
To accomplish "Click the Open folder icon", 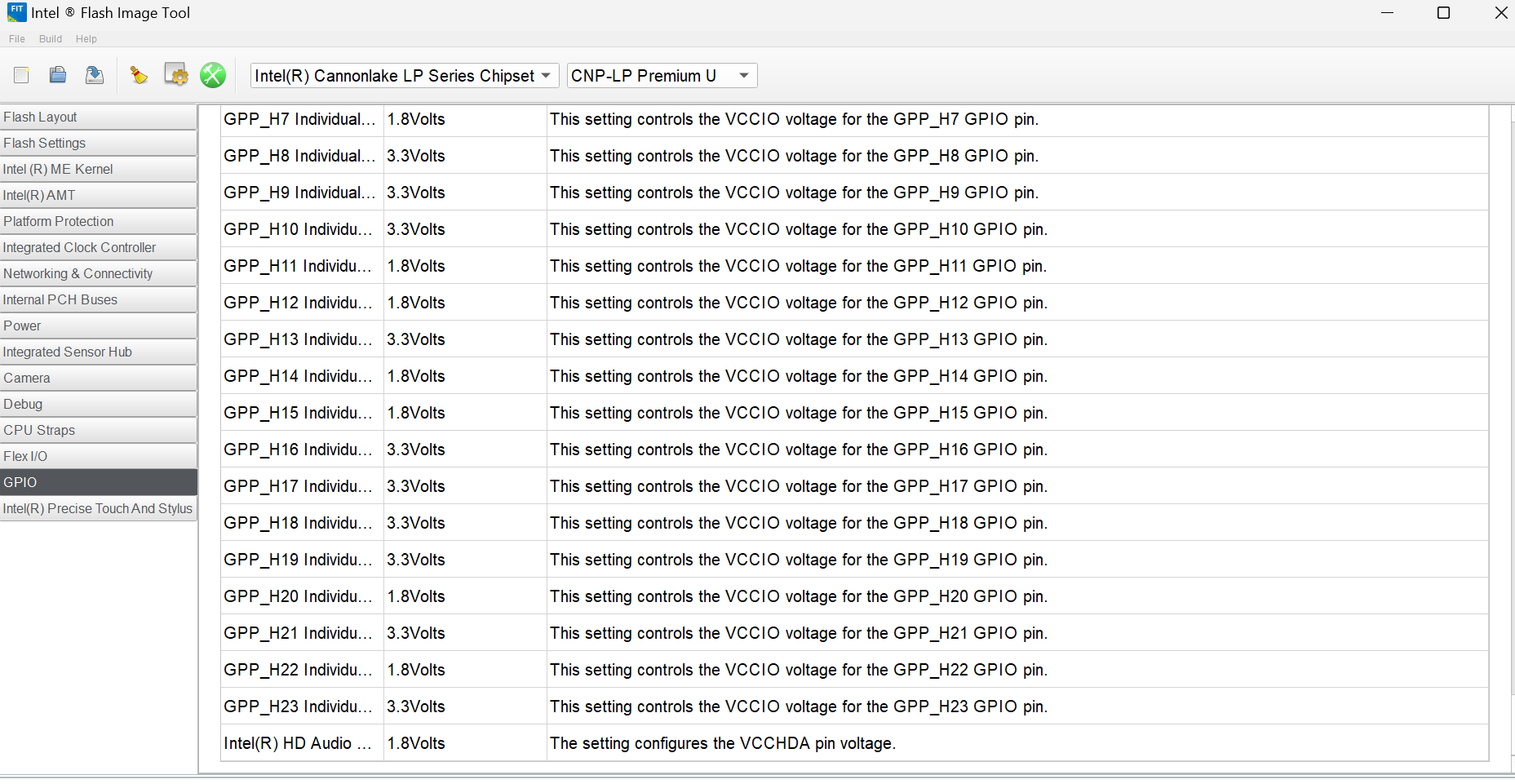I will click(x=58, y=75).
